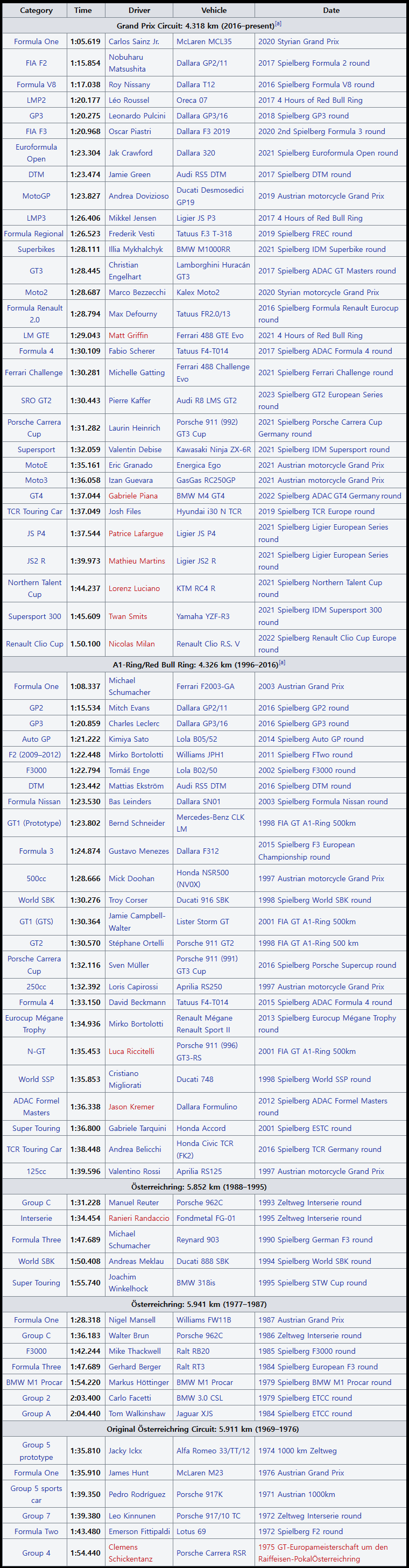409x1568 pixels.
Task: Open Gustavo Menezes driver link
Action: point(138,851)
